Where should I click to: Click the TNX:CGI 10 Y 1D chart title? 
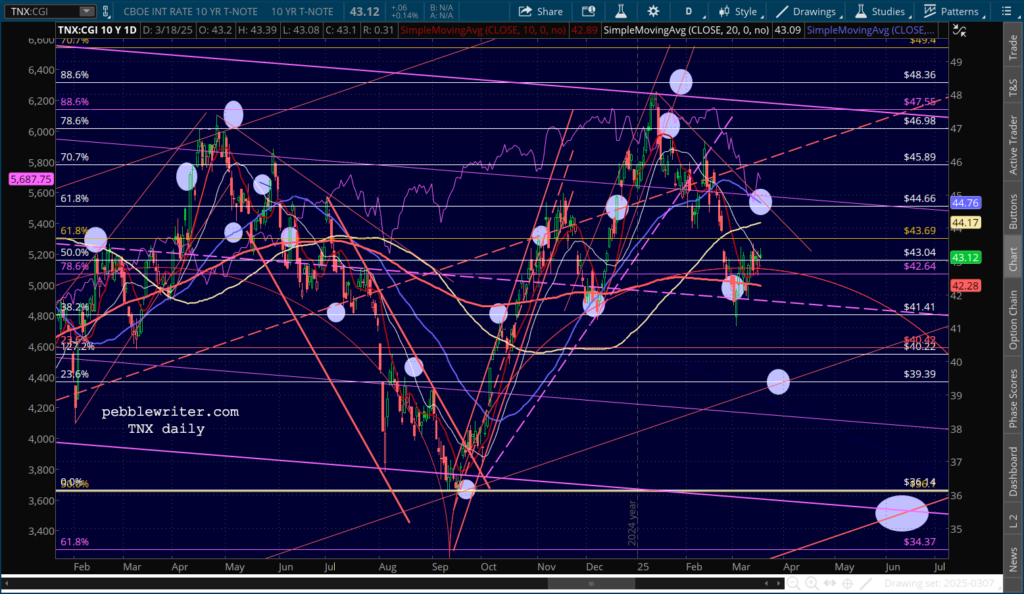(97, 30)
